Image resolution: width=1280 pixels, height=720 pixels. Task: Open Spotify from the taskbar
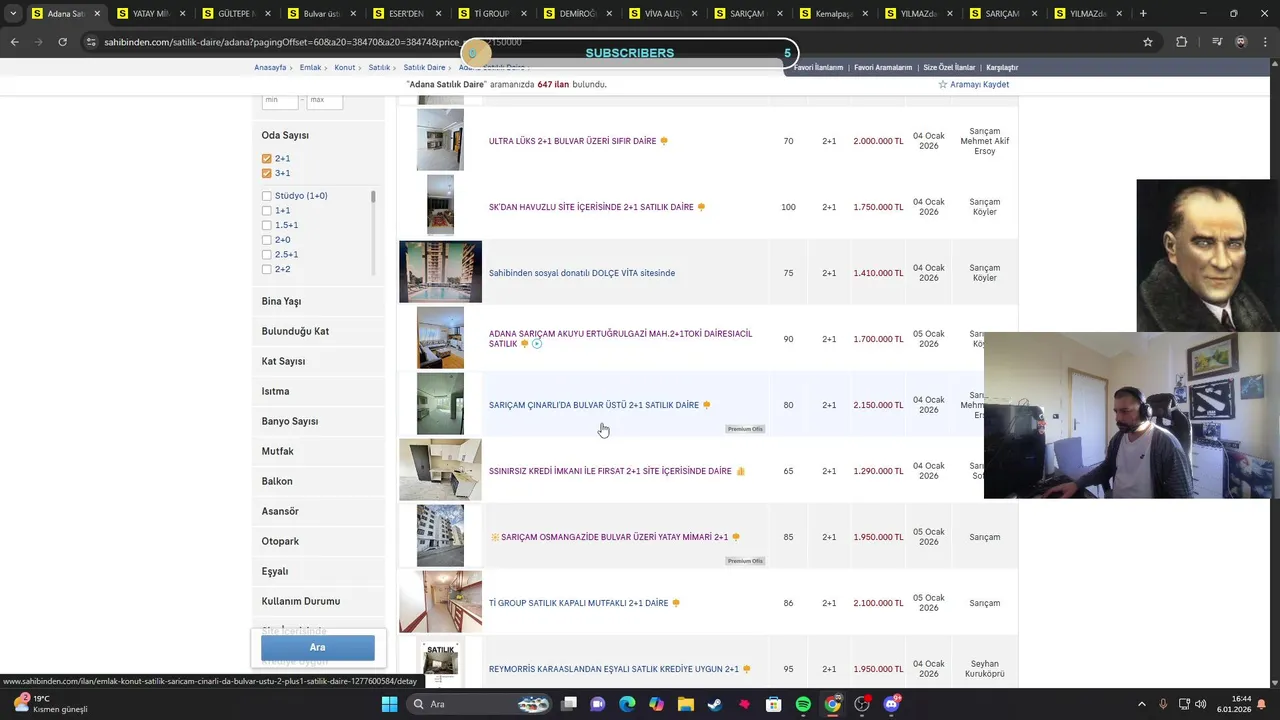coord(803,704)
